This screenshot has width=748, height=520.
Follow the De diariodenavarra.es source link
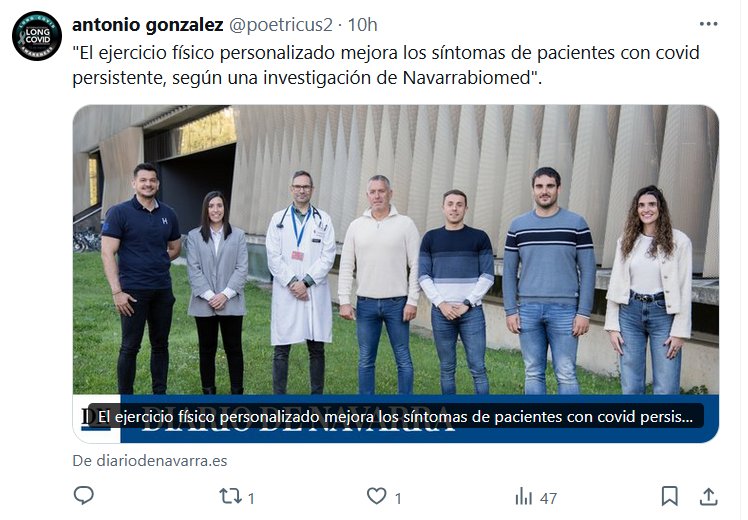tap(149, 461)
